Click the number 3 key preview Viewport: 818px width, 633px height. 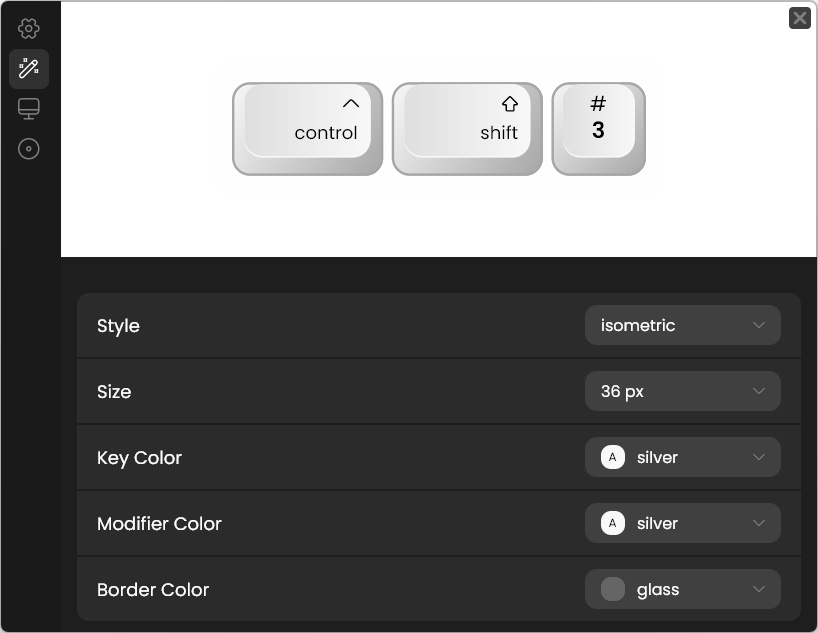click(598, 129)
